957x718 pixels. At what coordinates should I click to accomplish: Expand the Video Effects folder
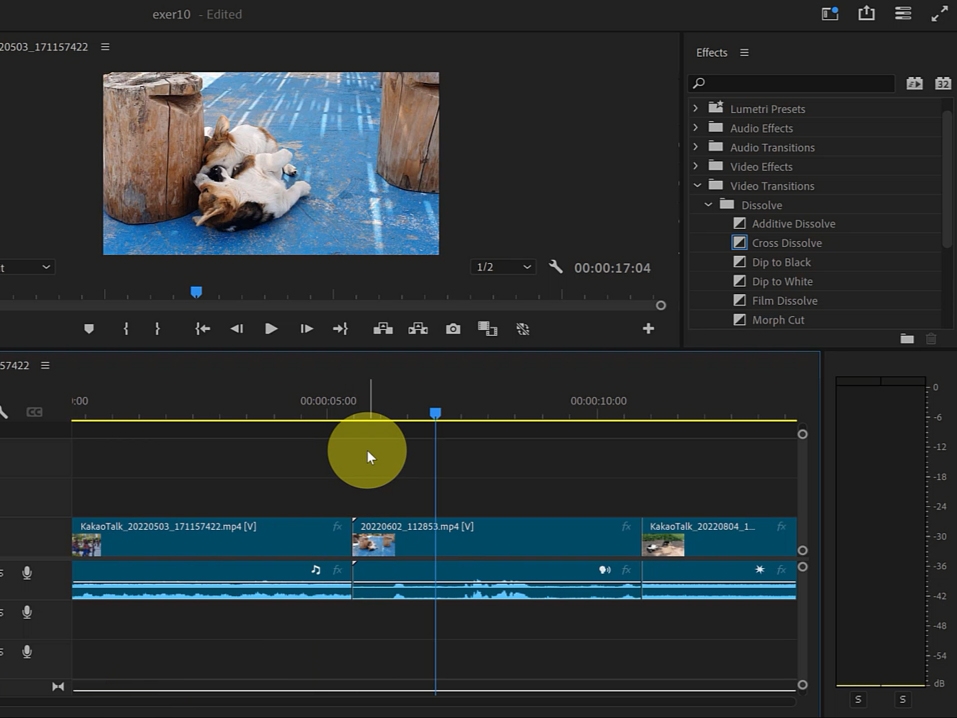(x=695, y=166)
